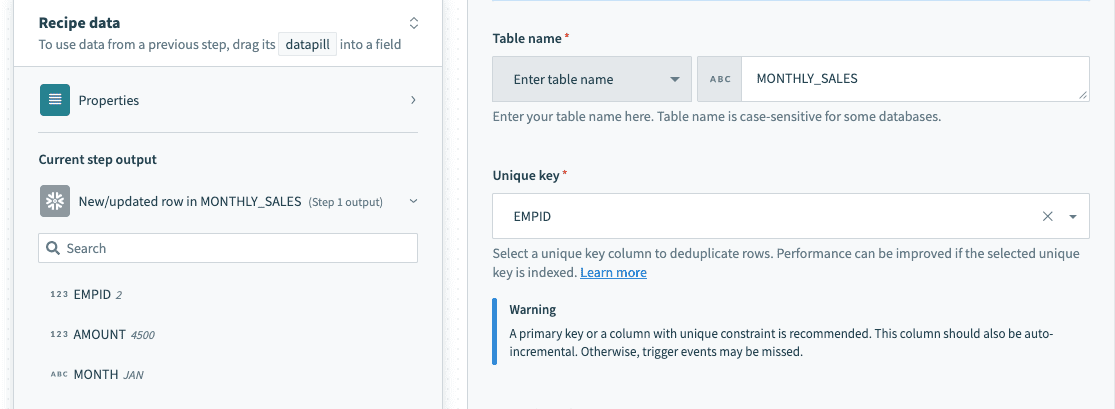Collapse New/updated row in MONTHLY_SALES output
1115x409 pixels.
click(x=413, y=202)
